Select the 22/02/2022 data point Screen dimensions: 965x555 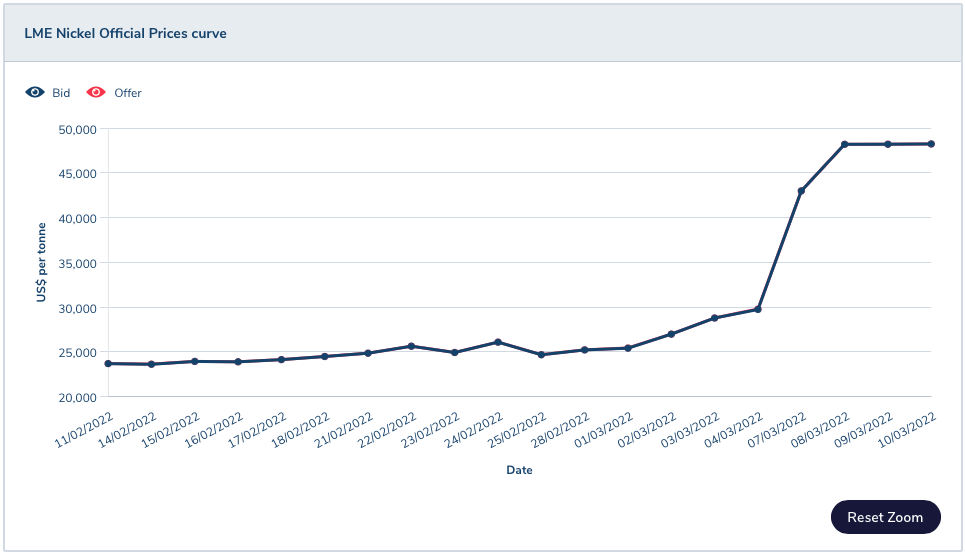click(411, 346)
